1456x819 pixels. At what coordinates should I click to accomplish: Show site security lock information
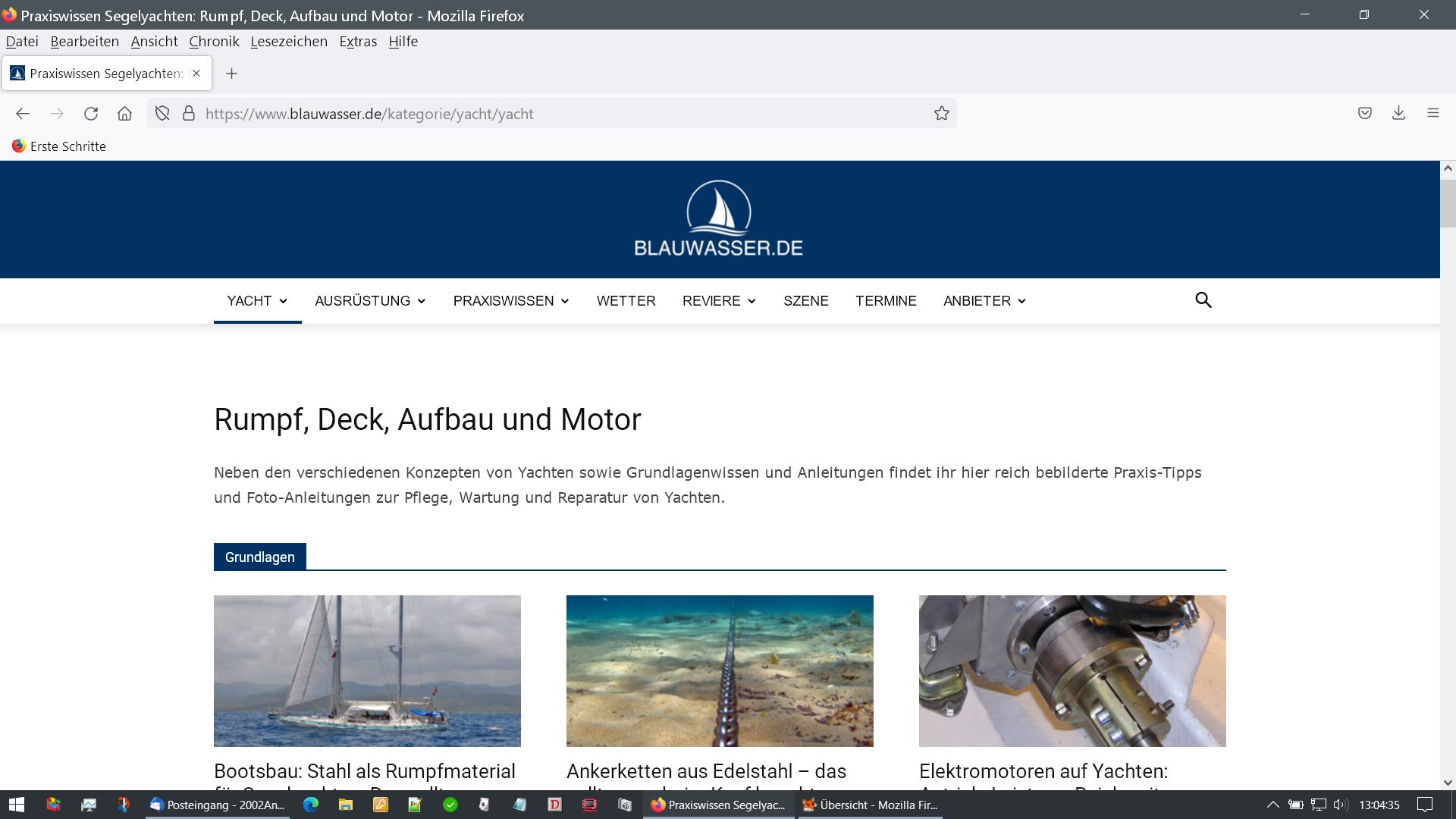[189, 114]
